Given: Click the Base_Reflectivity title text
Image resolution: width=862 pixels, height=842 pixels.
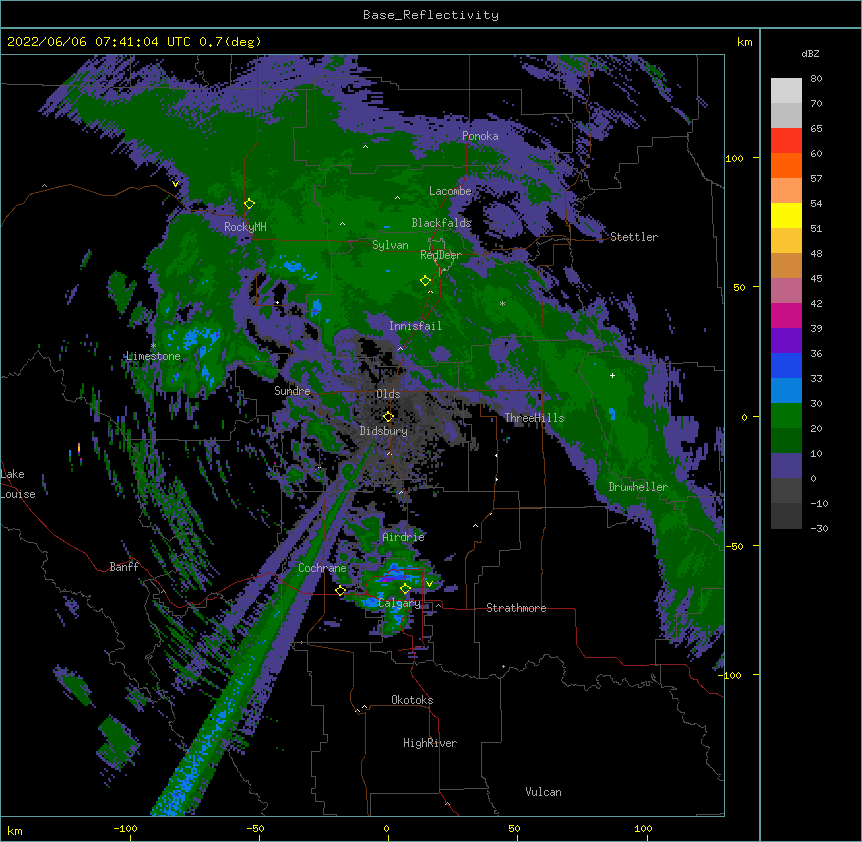Looking at the screenshot, I should point(431,15).
